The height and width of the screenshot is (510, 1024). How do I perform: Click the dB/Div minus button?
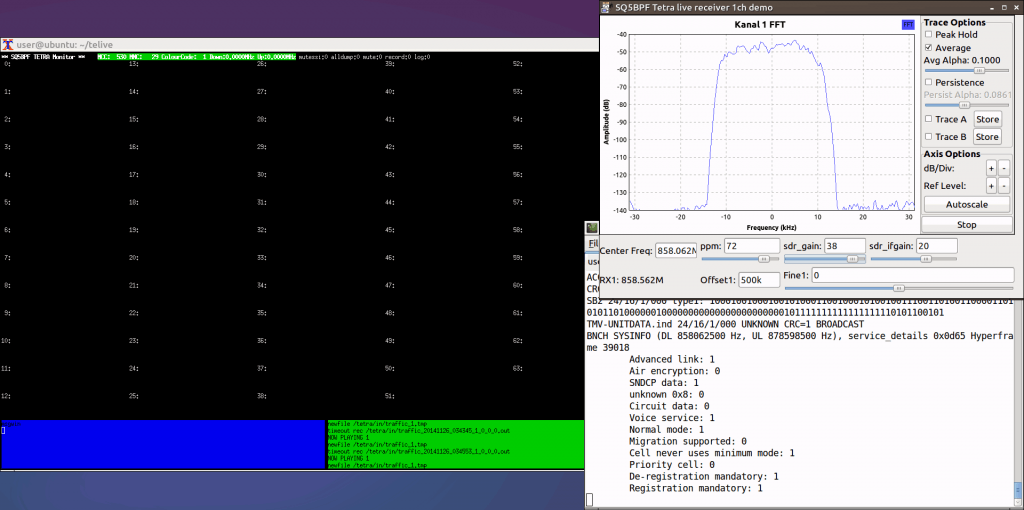pos(1004,168)
